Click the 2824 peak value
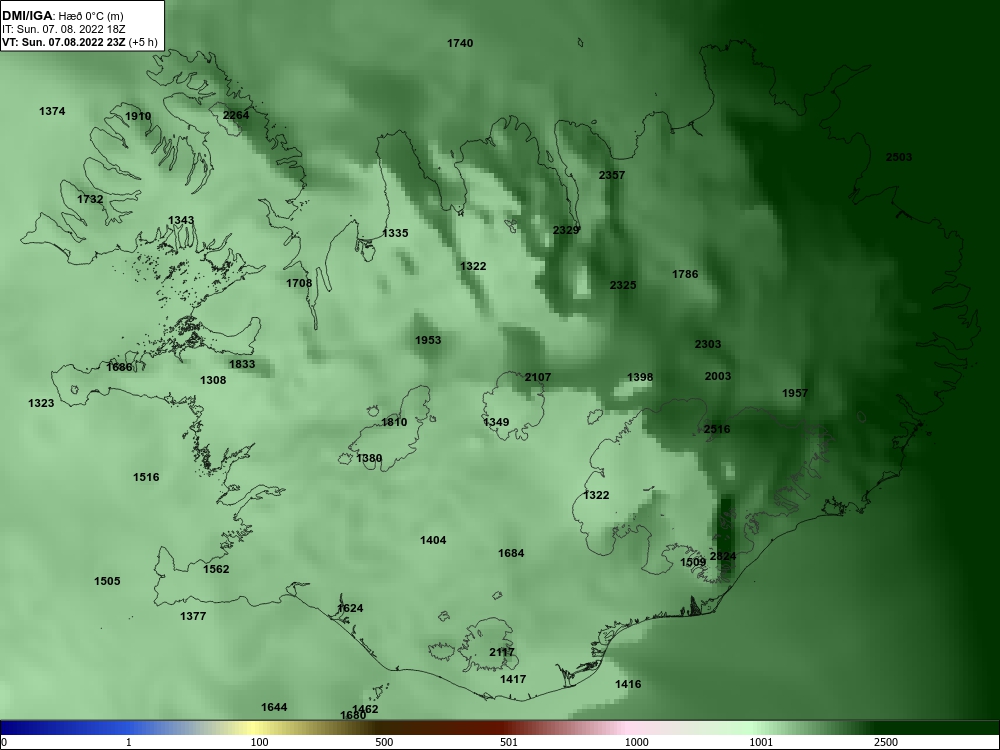The height and width of the screenshot is (750, 1000). click(x=723, y=557)
